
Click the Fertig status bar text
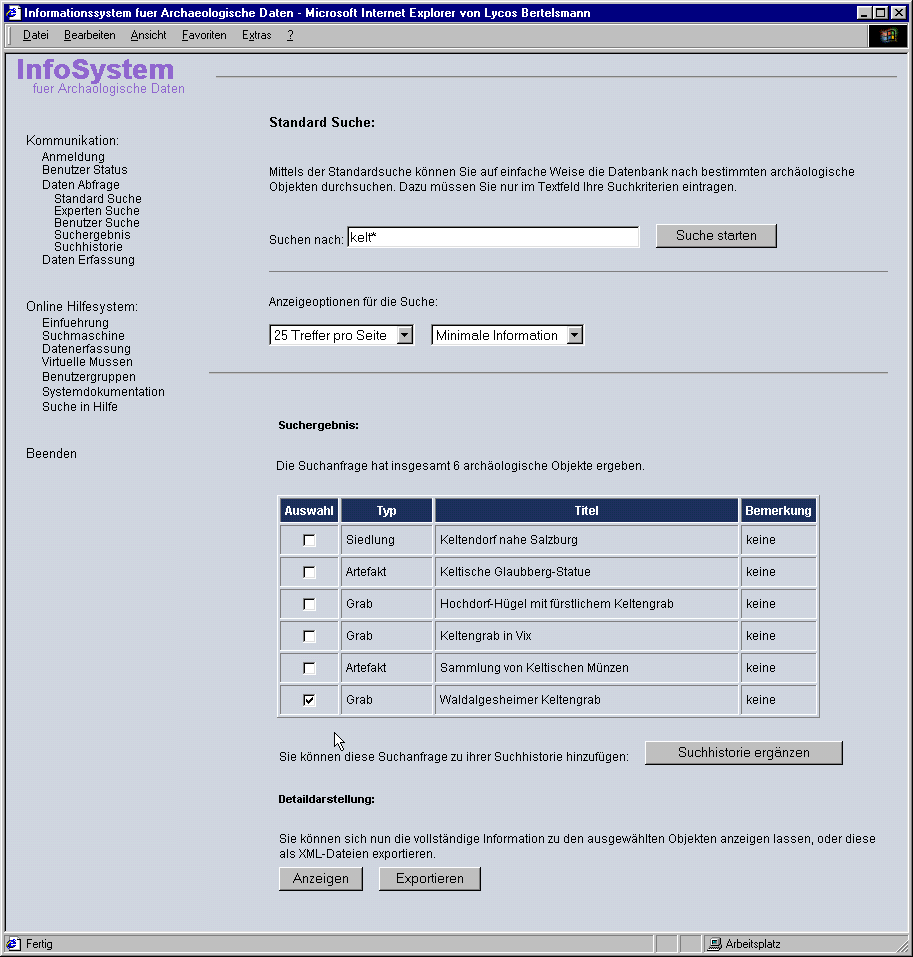click(x=39, y=944)
